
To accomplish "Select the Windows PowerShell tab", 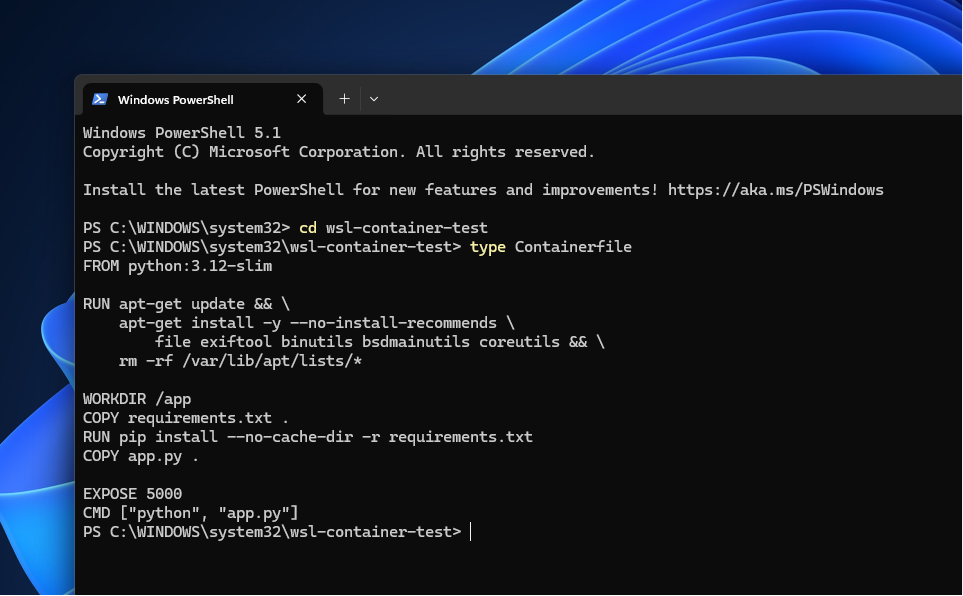I will tap(203, 99).
